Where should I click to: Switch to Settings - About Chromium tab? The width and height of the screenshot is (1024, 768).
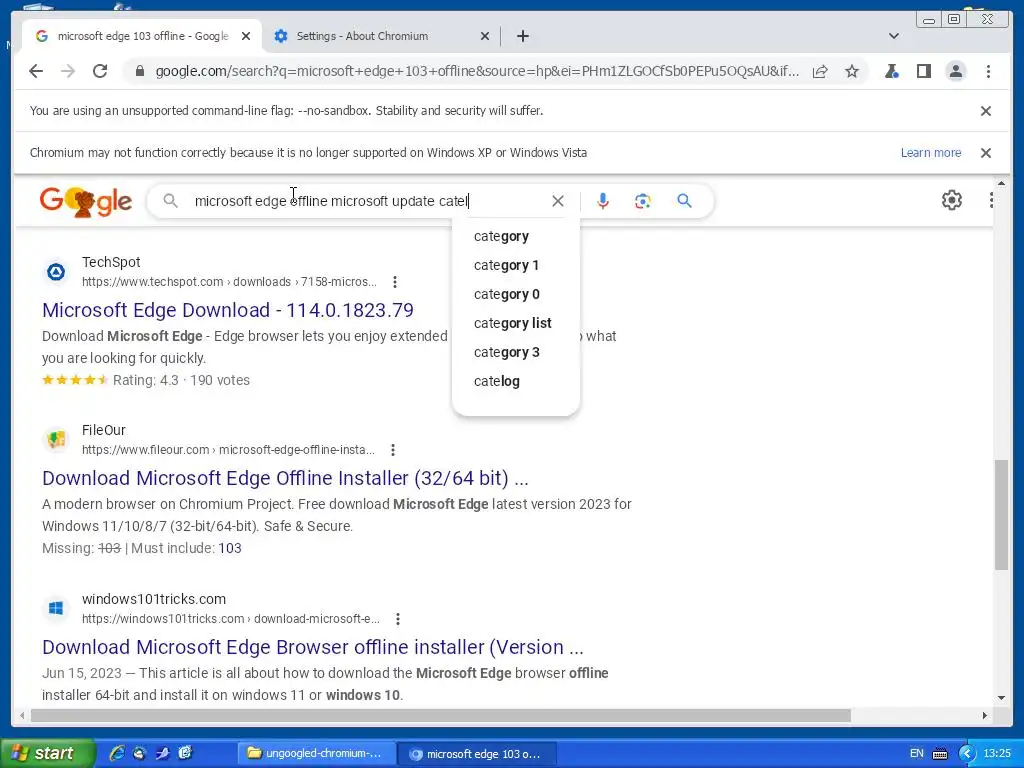pos(382,37)
